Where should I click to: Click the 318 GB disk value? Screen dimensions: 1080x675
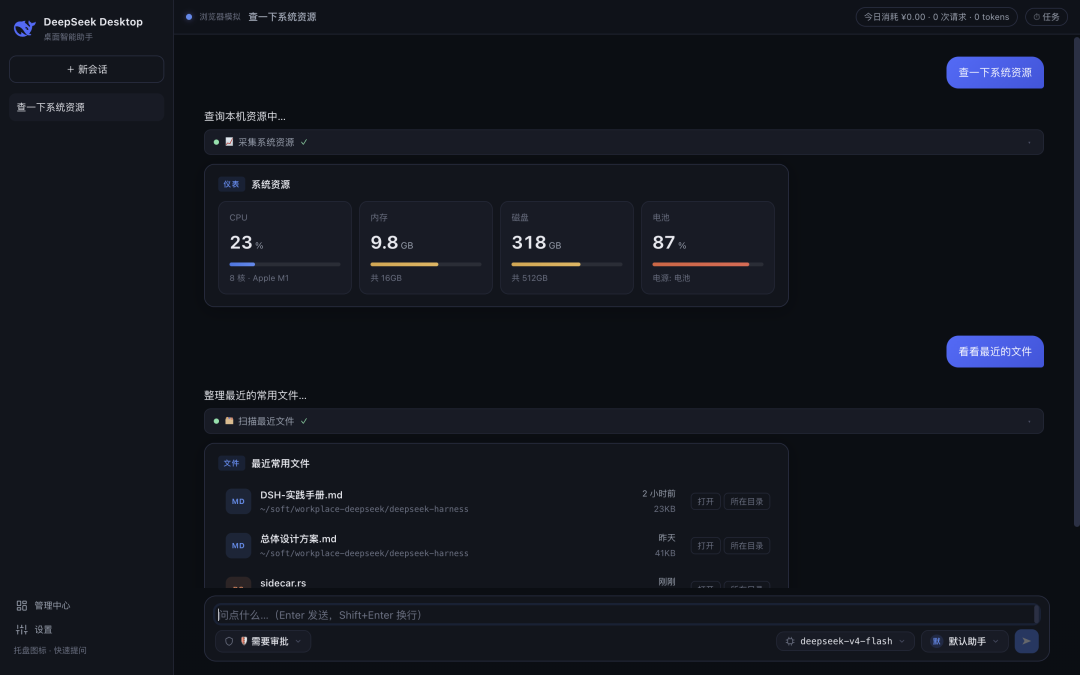point(536,242)
